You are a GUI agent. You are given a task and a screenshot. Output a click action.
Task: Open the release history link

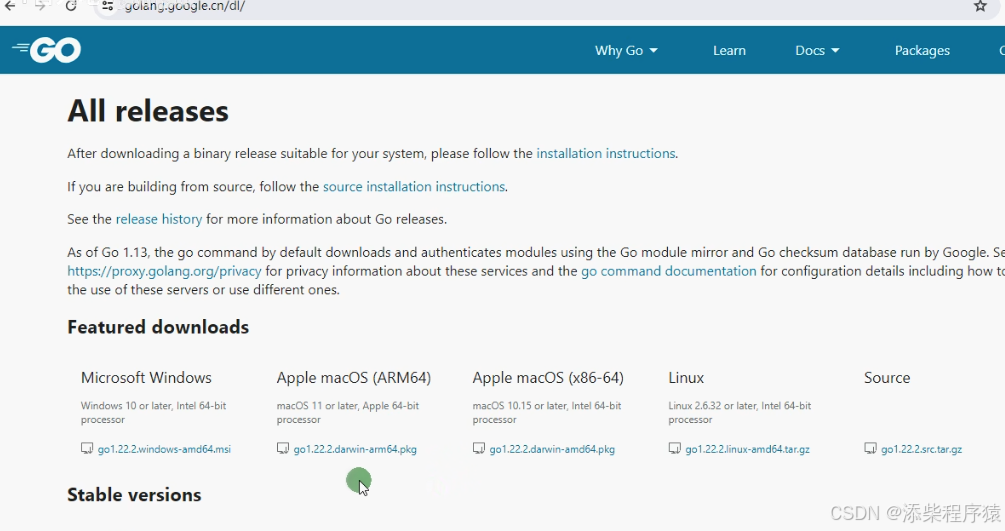tap(159, 219)
